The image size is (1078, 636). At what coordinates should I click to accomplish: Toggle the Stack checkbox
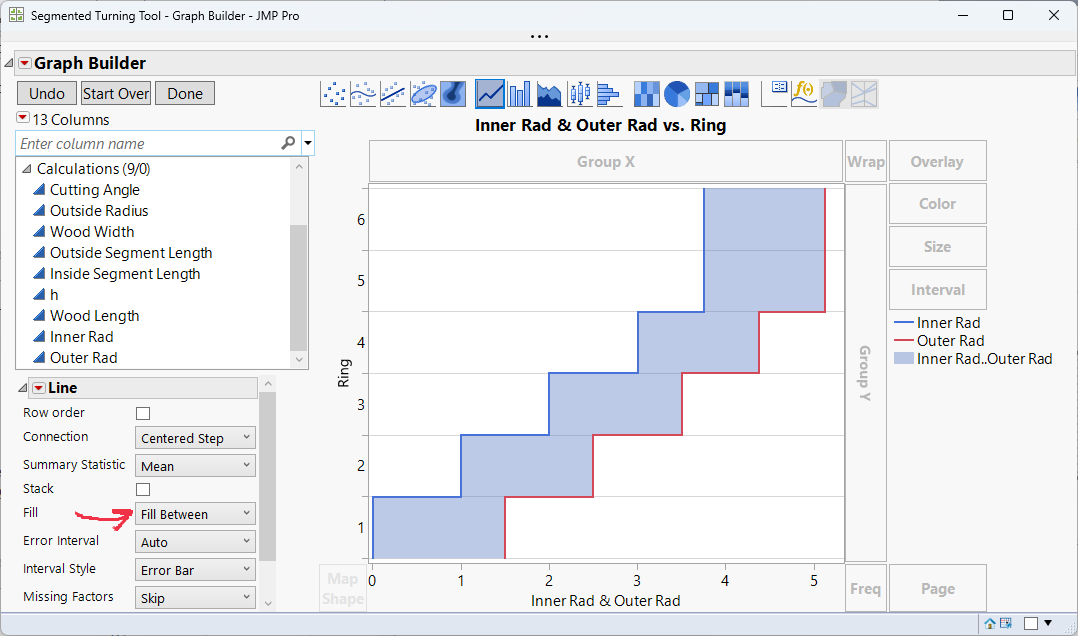tap(142, 488)
